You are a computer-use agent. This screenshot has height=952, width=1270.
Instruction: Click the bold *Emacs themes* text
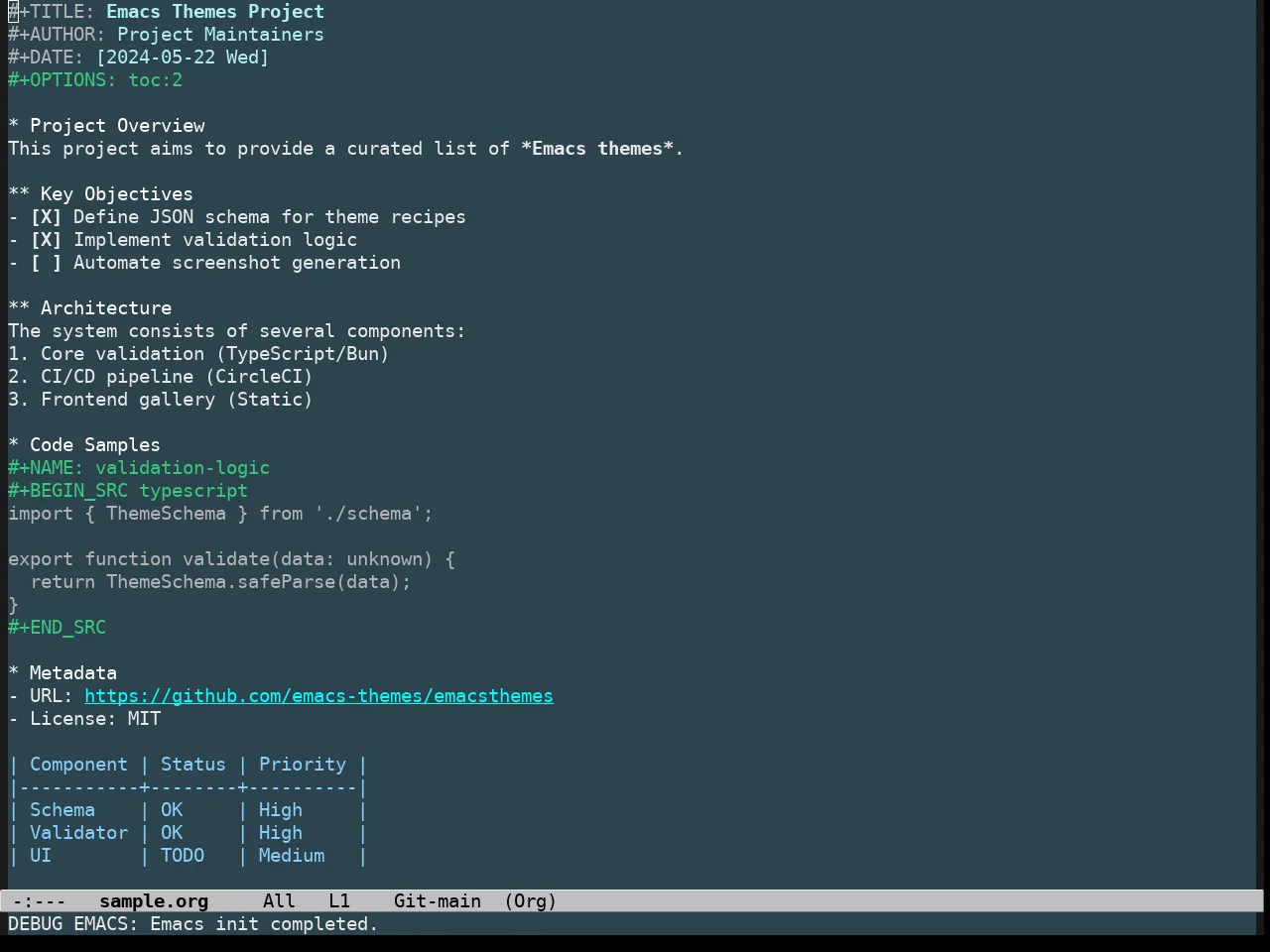tap(597, 149)
